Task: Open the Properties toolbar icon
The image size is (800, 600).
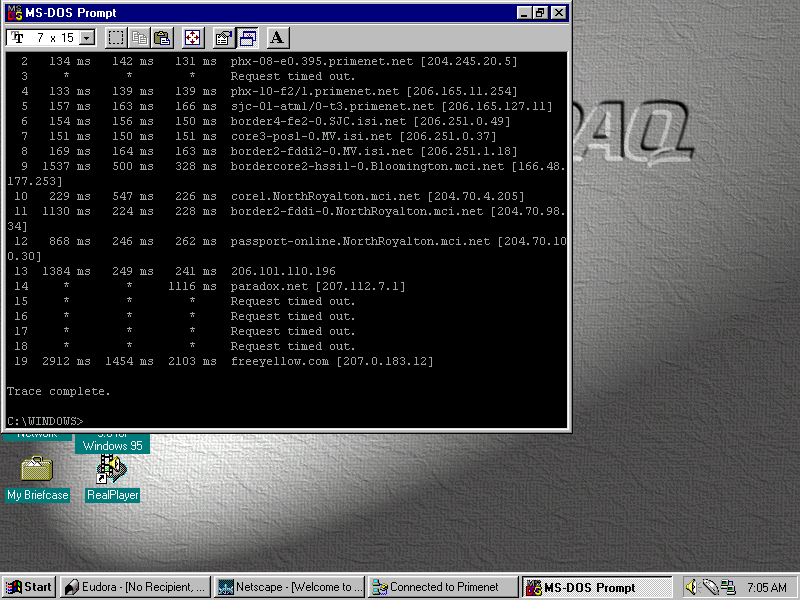Action: point(223,38)
